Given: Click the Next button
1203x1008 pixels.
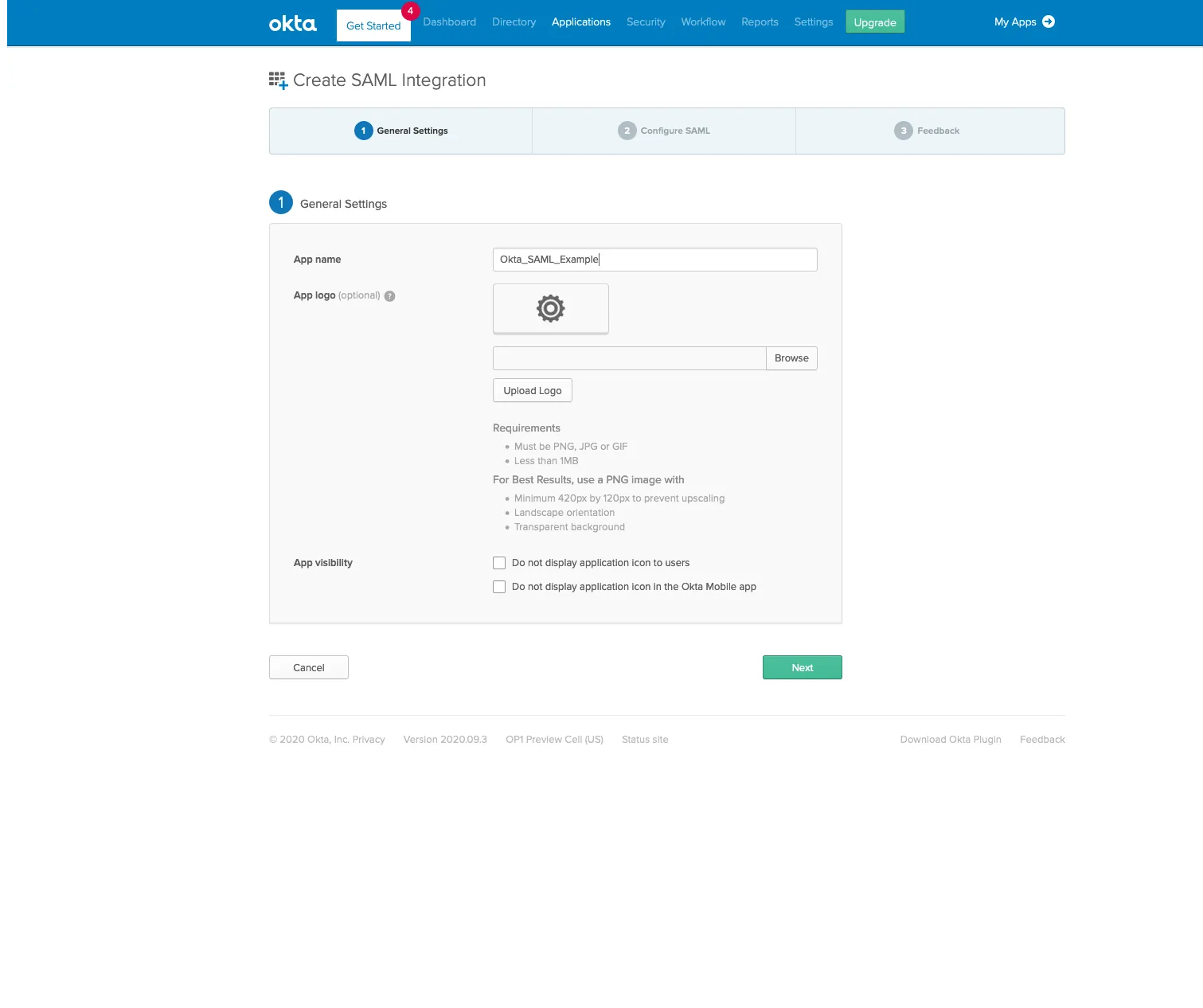Looking at the screenshot, I should pos(802,667).
